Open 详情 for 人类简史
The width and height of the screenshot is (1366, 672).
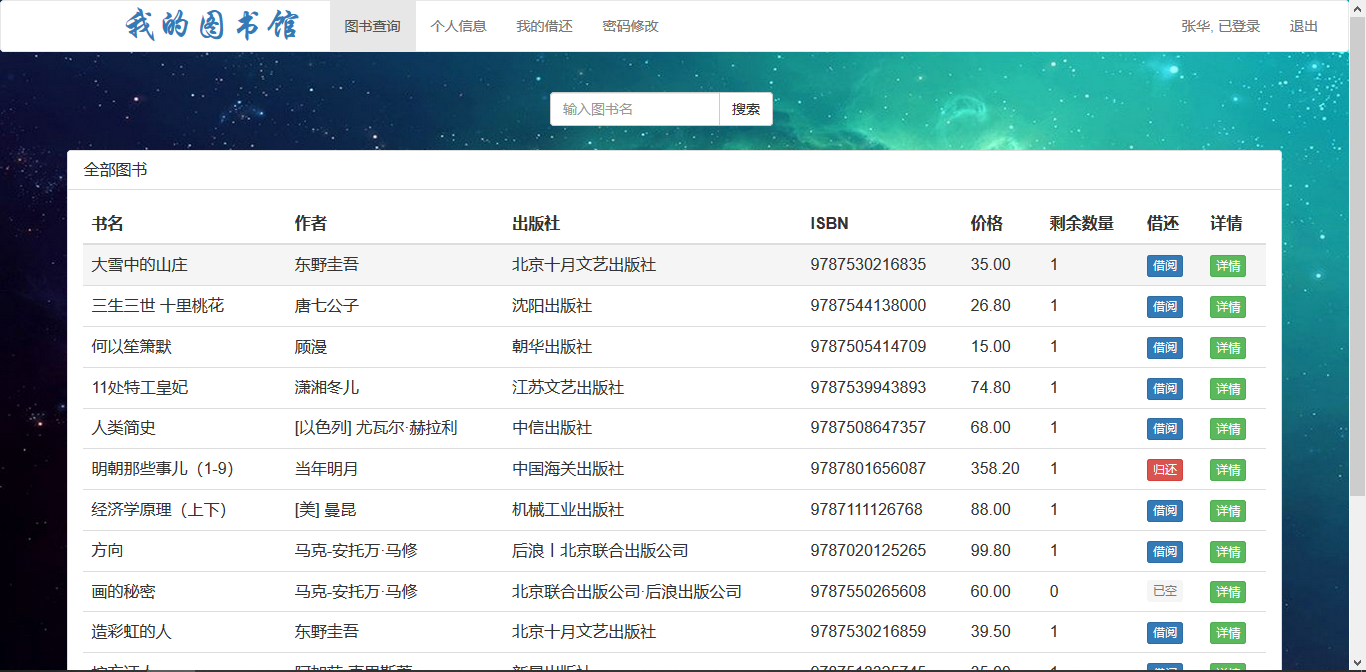coord(1228,429)
